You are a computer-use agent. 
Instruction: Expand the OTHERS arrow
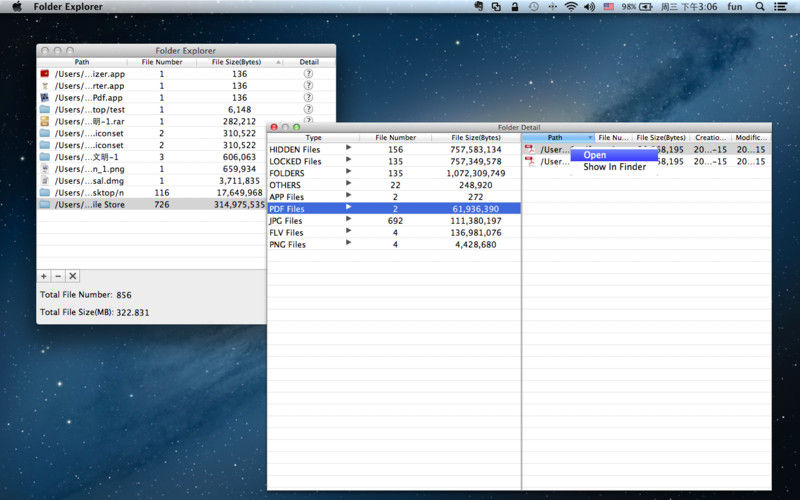click(348, 183)
